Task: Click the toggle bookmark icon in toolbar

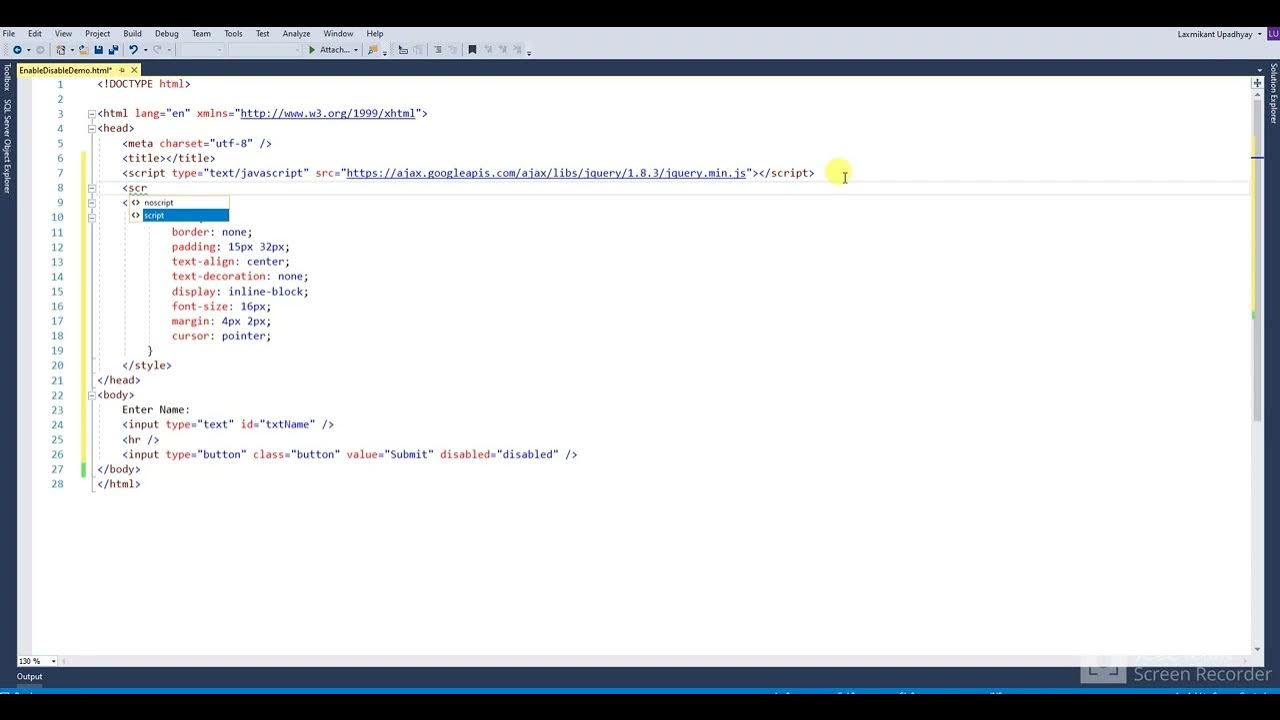Action: pos(472,50)
